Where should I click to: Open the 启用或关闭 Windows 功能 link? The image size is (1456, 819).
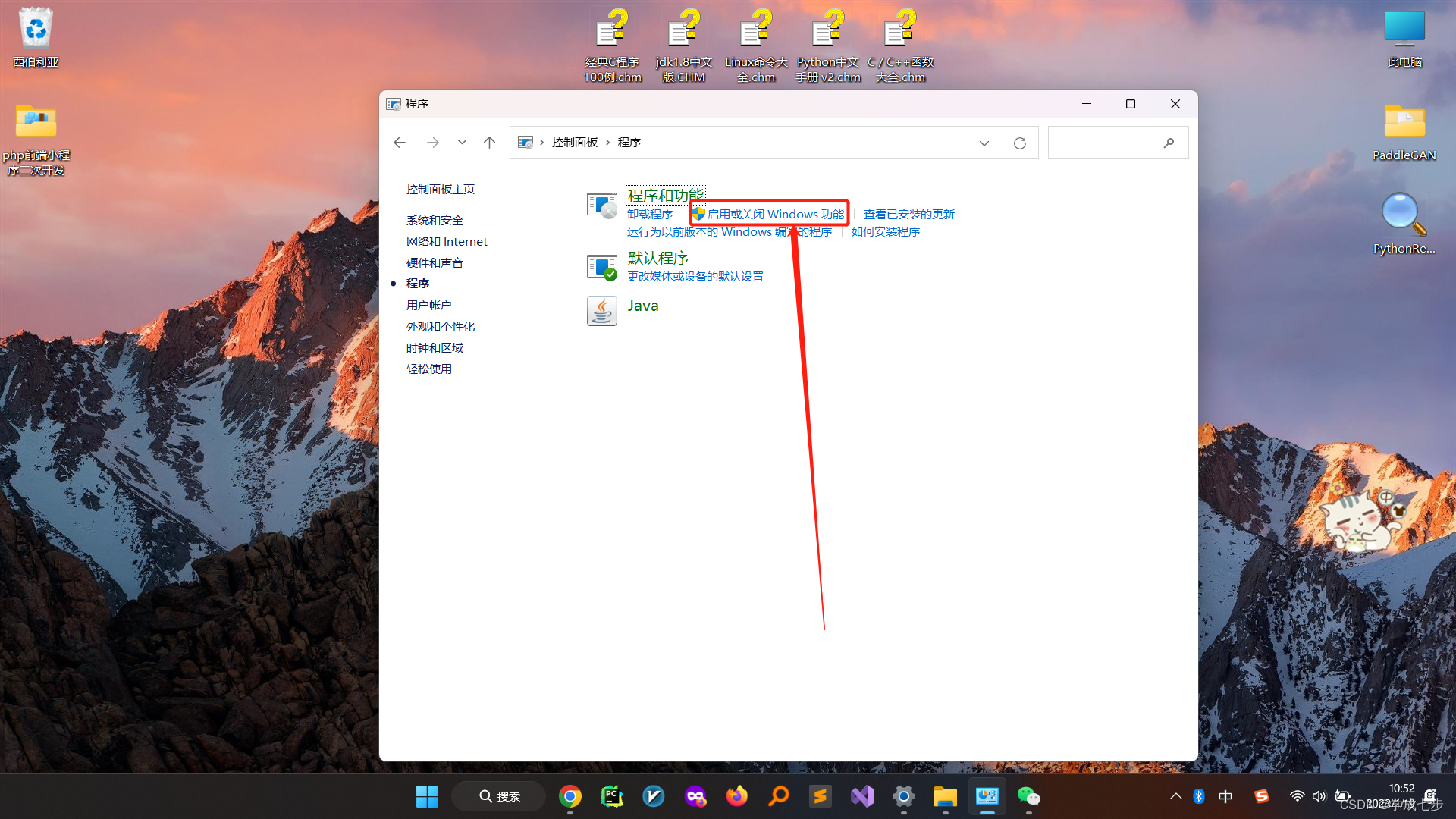[774, 215]
